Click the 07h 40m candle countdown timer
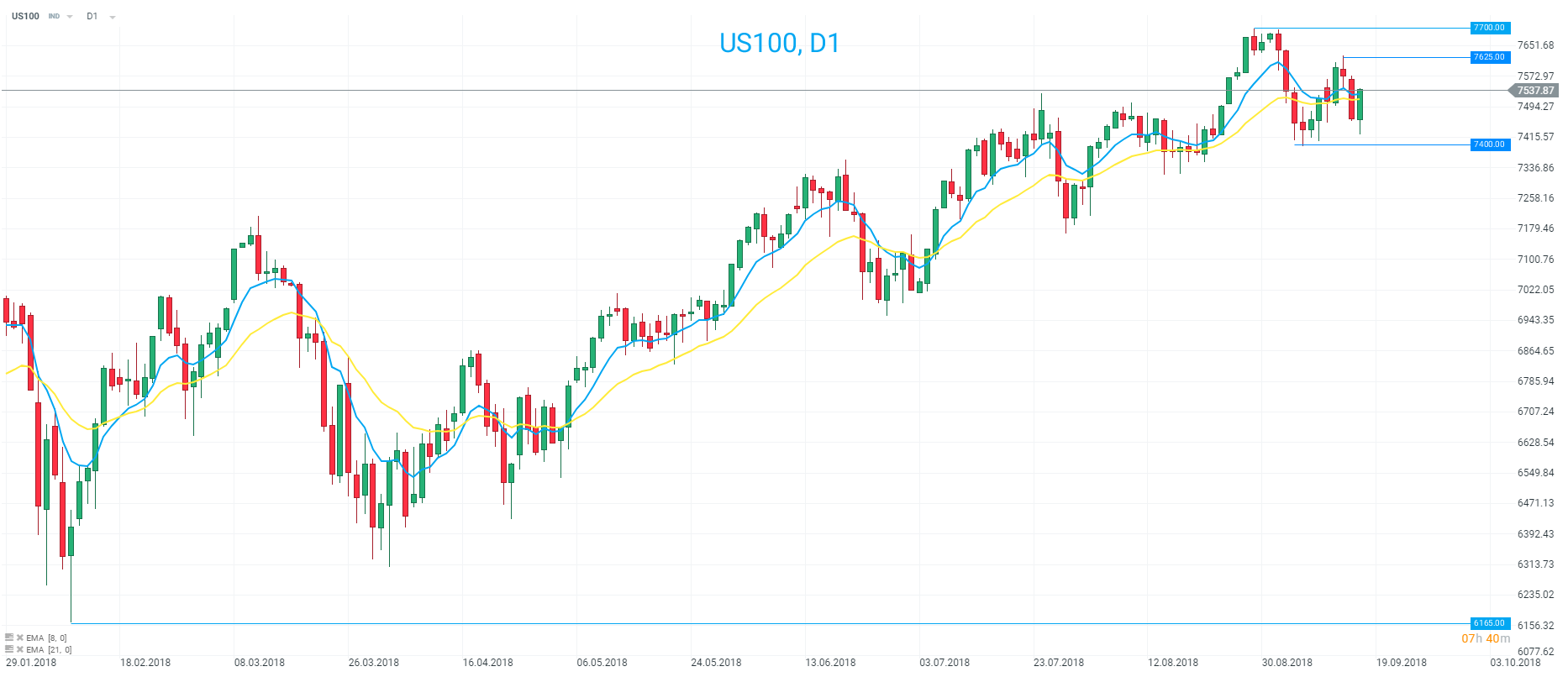 (x=1485, y=639)
